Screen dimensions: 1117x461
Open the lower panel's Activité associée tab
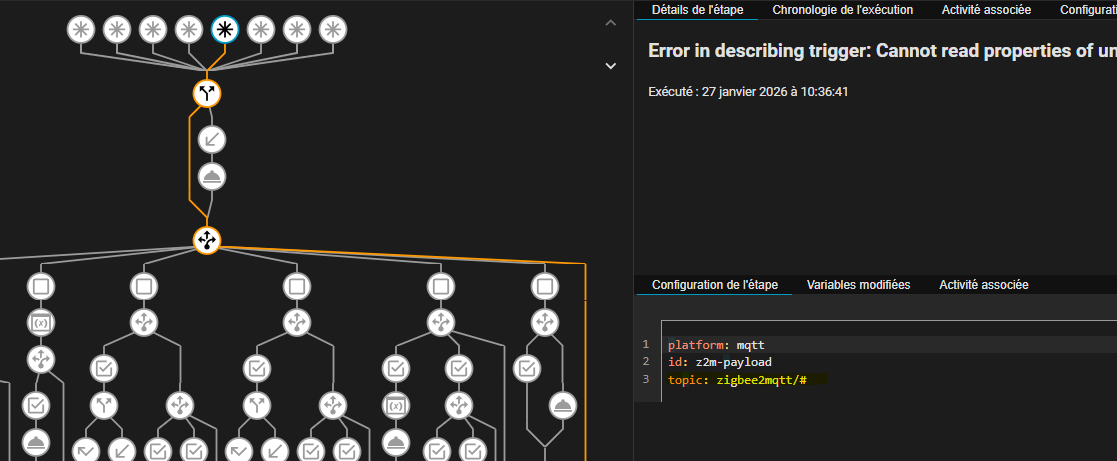coord(983,285)
